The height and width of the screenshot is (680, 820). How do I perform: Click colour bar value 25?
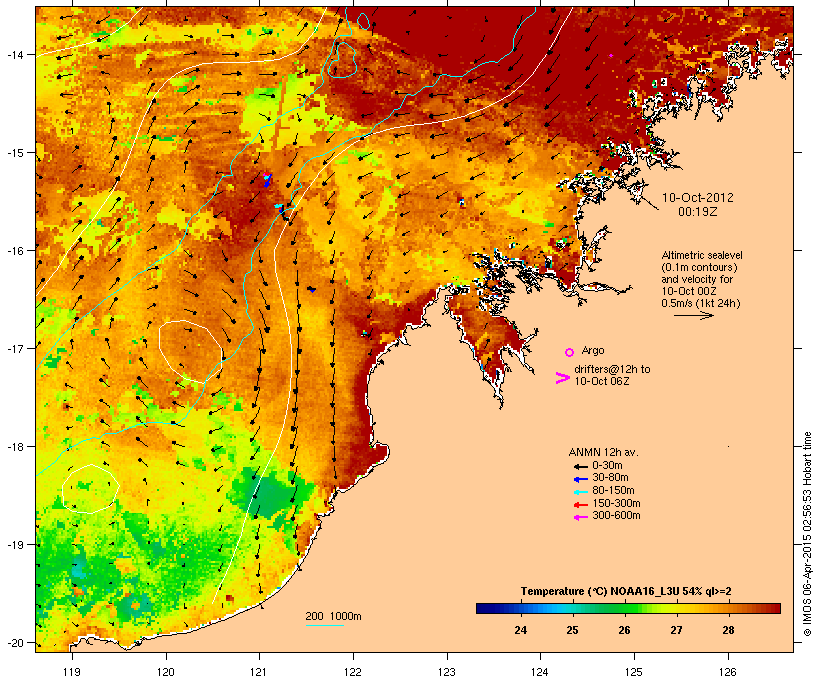[x=572, y=630]
